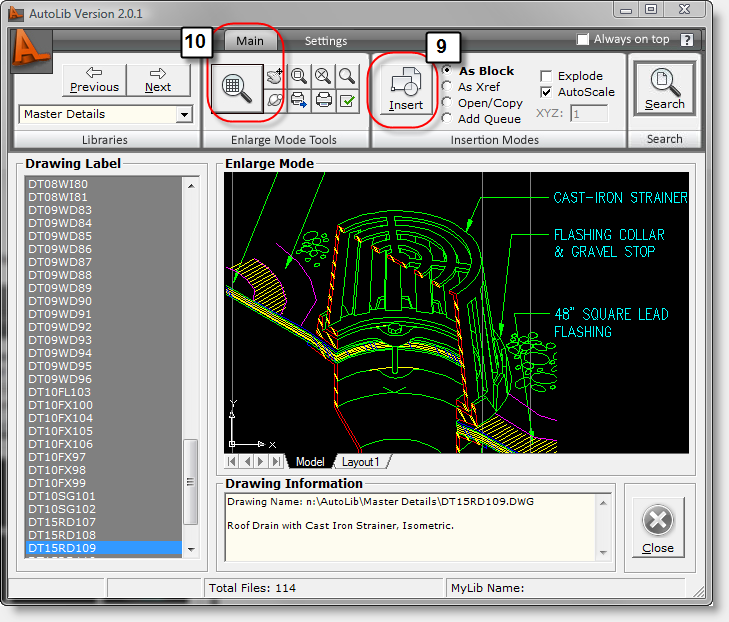
Task: Go to Previous library
Action: click(x=94, y=80)
